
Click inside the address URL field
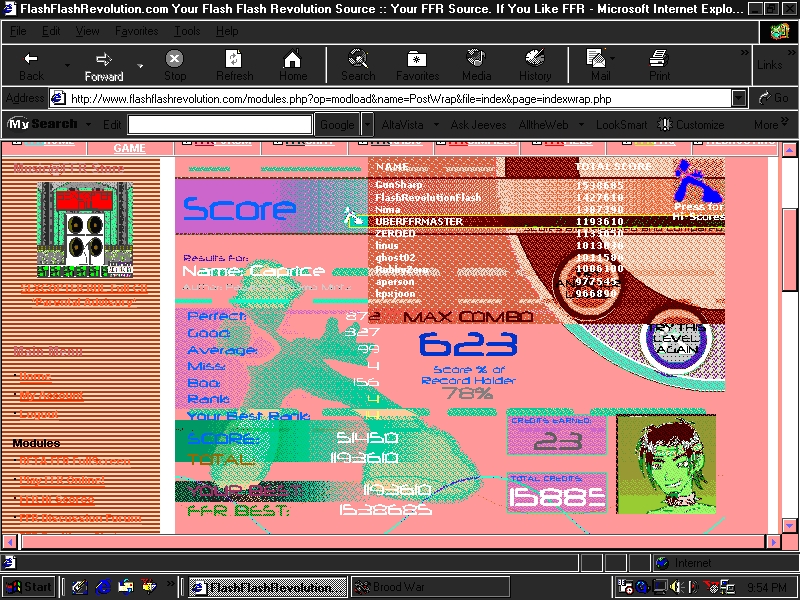pyautogui.click(x=391, y=98)
